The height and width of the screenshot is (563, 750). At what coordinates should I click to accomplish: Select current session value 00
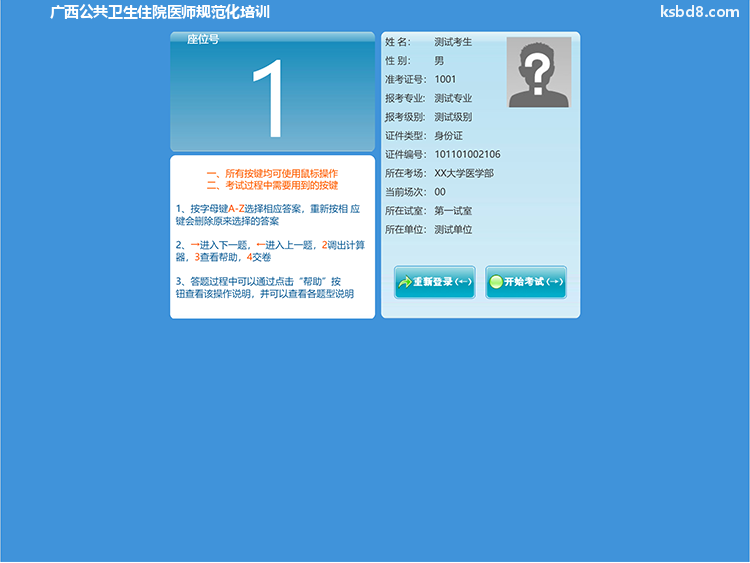point(440,192)
